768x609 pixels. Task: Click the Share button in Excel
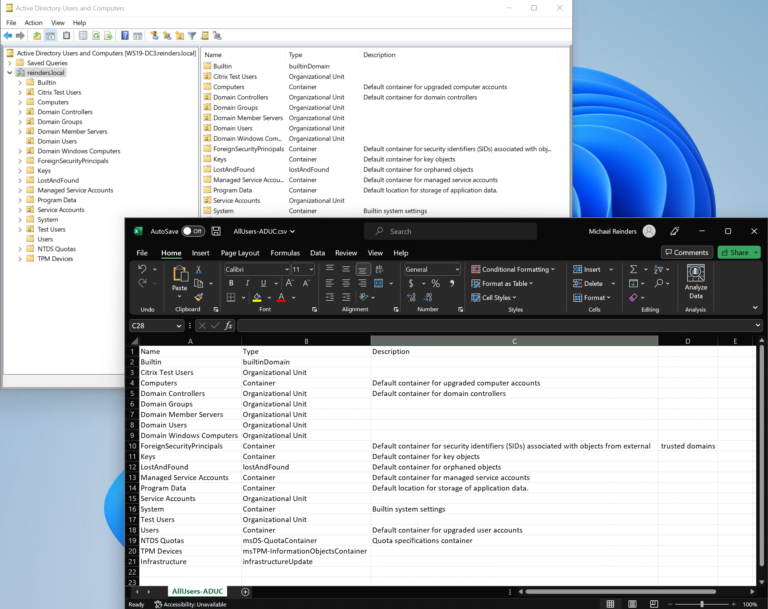[x=735, y=252]
